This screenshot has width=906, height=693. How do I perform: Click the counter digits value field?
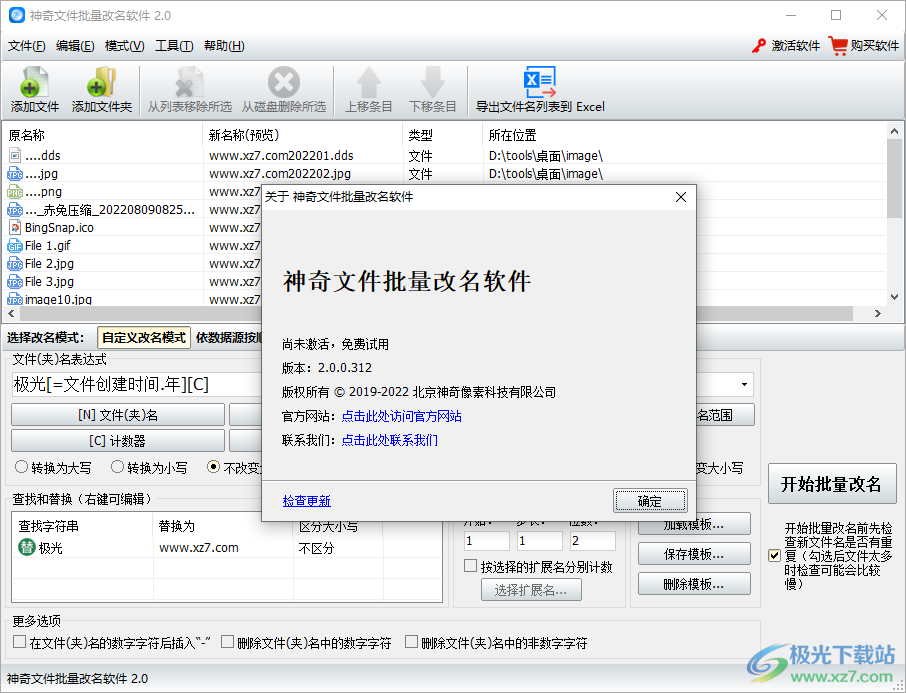tap(592, 541)
